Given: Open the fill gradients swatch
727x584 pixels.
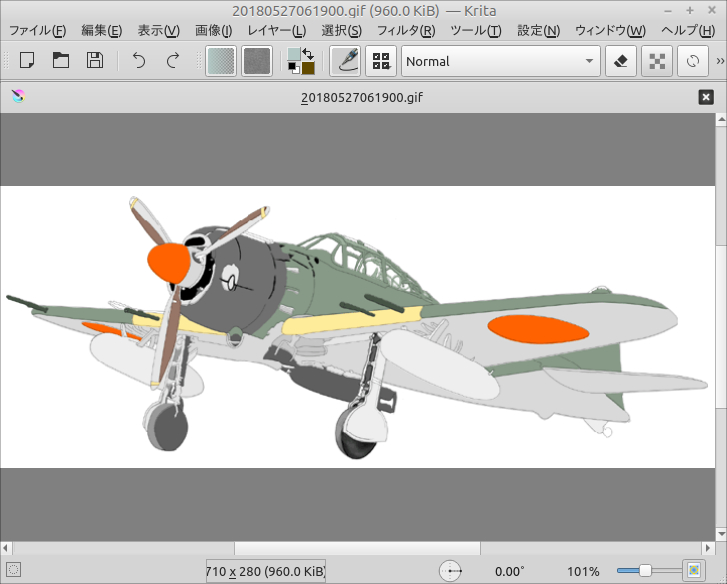Looking at the screenshot, I should pos(221,61).
